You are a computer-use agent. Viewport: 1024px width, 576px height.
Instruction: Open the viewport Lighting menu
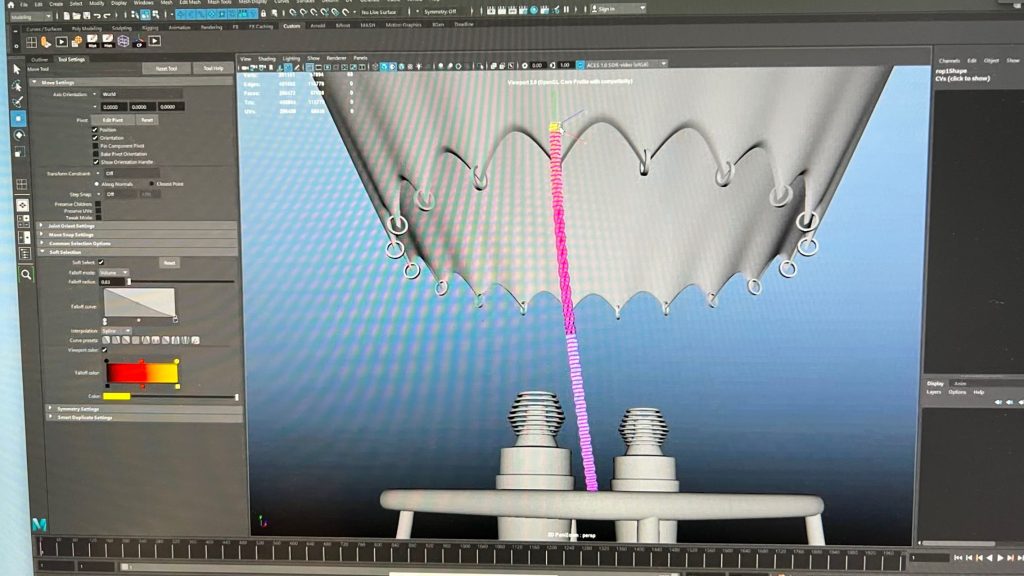pyautogui.click(x=291, y=59)
